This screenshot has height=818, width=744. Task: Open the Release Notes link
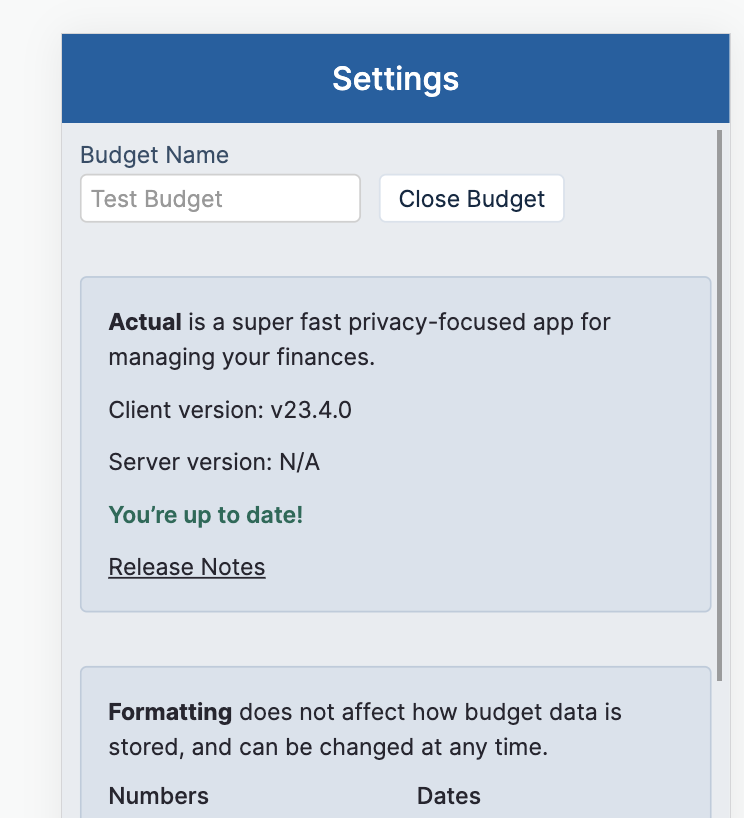(187, 567)
